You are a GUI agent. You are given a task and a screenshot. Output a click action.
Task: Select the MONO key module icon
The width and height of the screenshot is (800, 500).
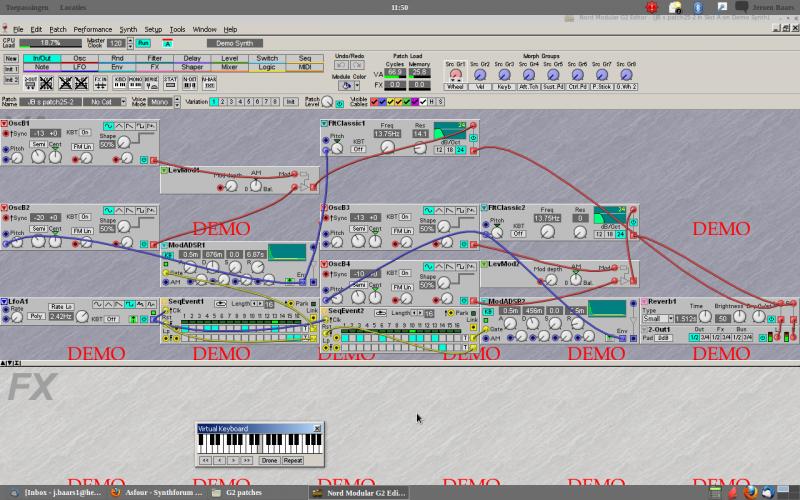tap(135, 83)
